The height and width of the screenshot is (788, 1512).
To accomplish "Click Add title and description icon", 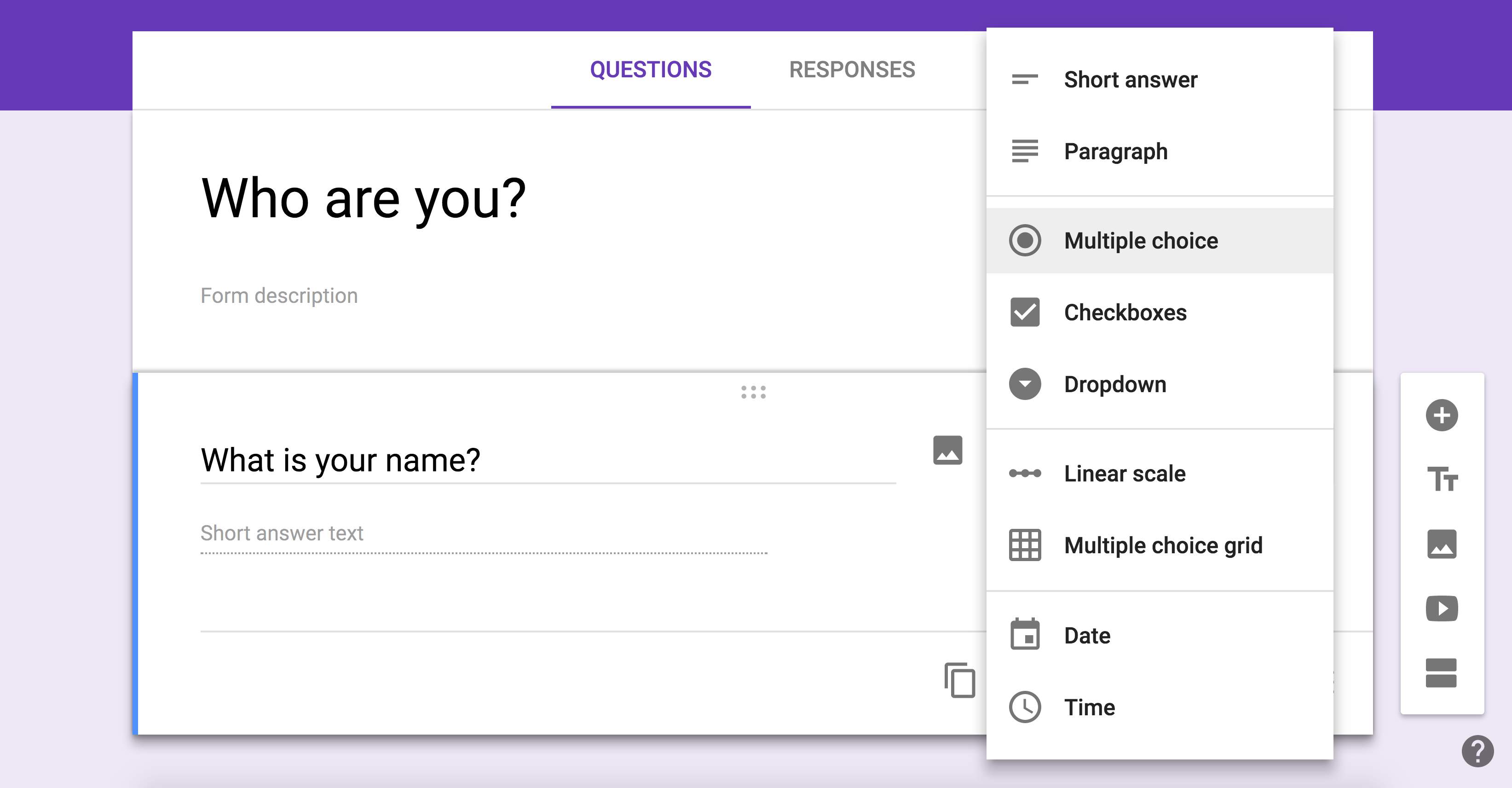I will [x=1441, y=479].
